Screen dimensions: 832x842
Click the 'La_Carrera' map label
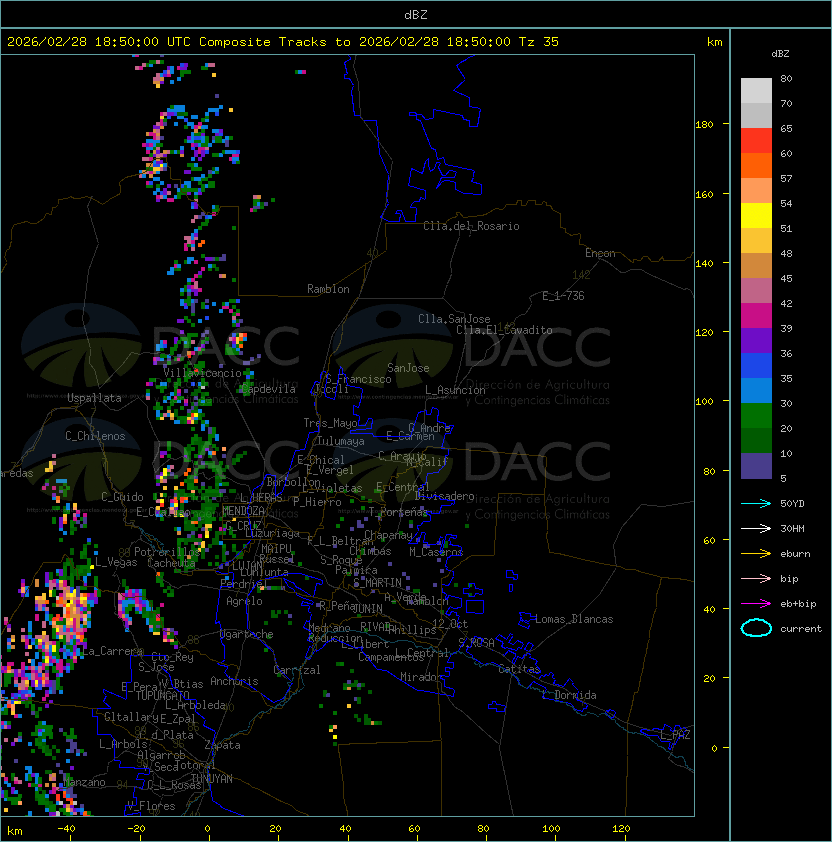pos(112,651)
